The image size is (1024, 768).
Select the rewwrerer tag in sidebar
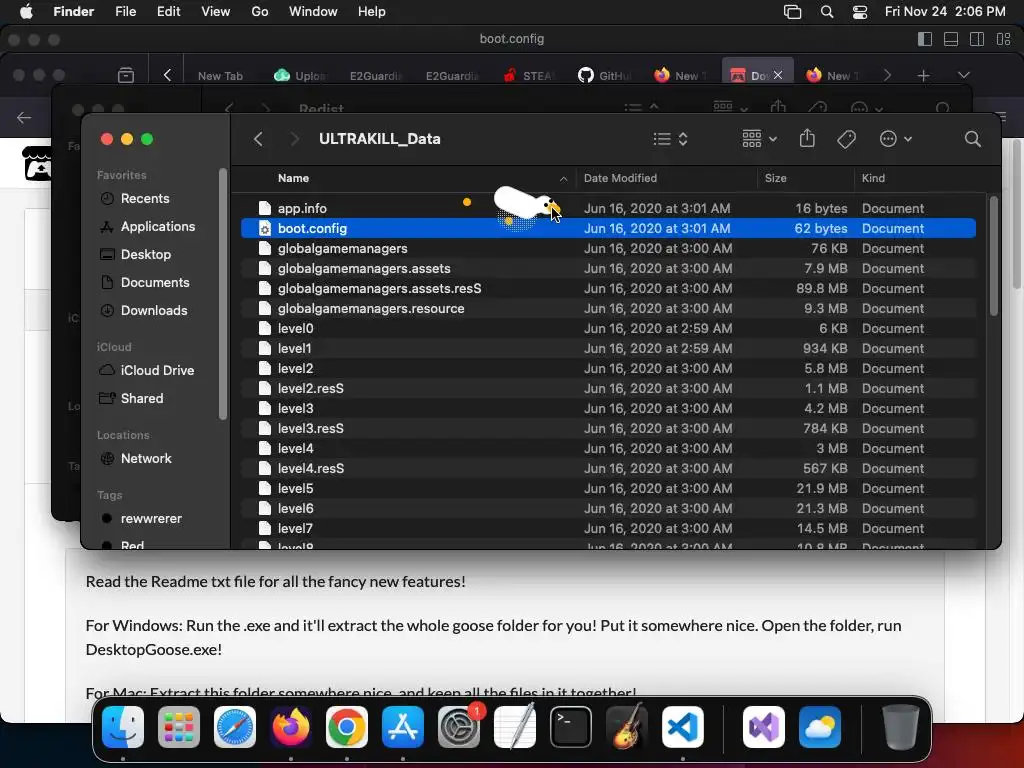tap(151, 519)
